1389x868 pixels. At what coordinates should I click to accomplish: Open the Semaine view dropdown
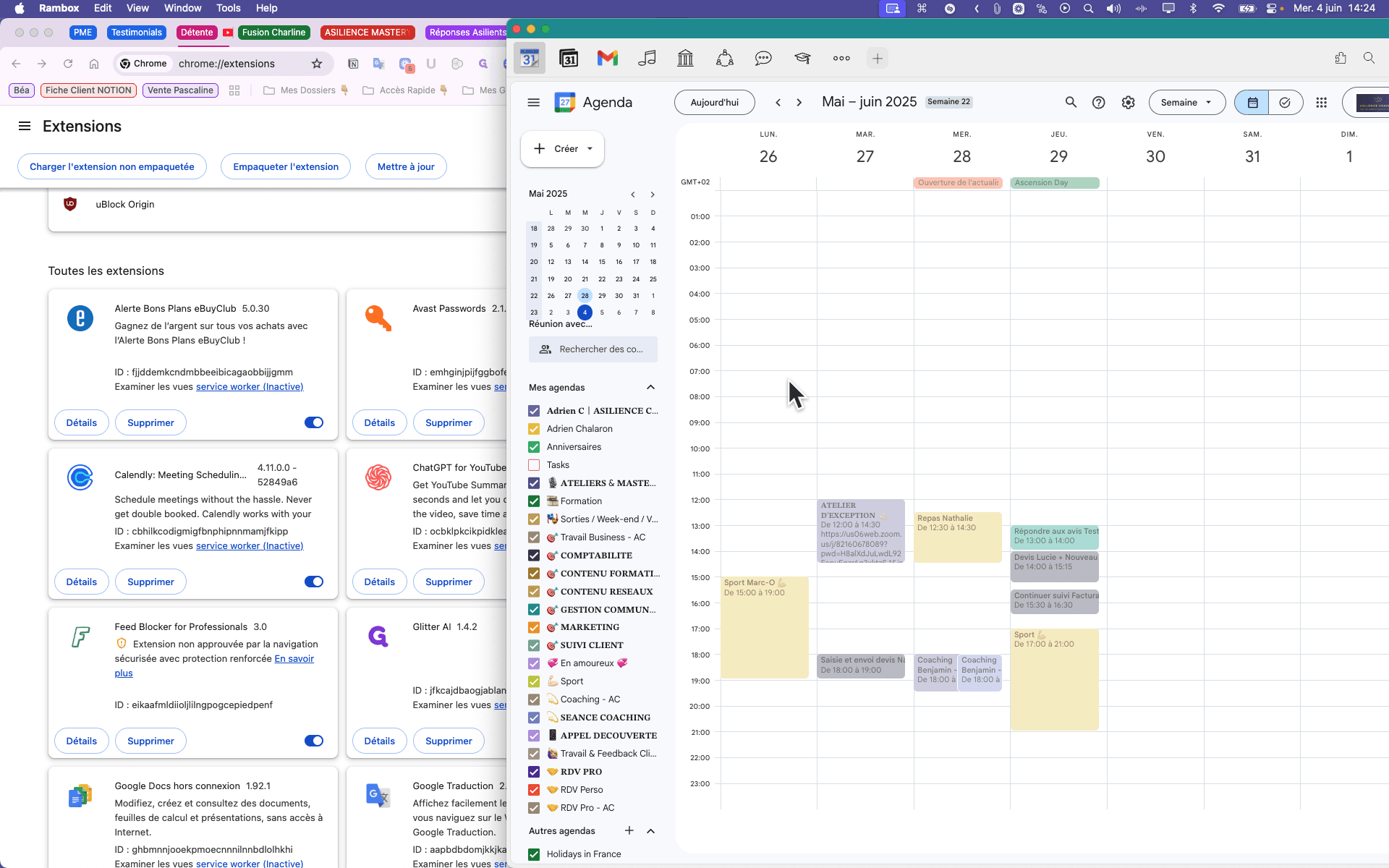[x=1186, y=103]
